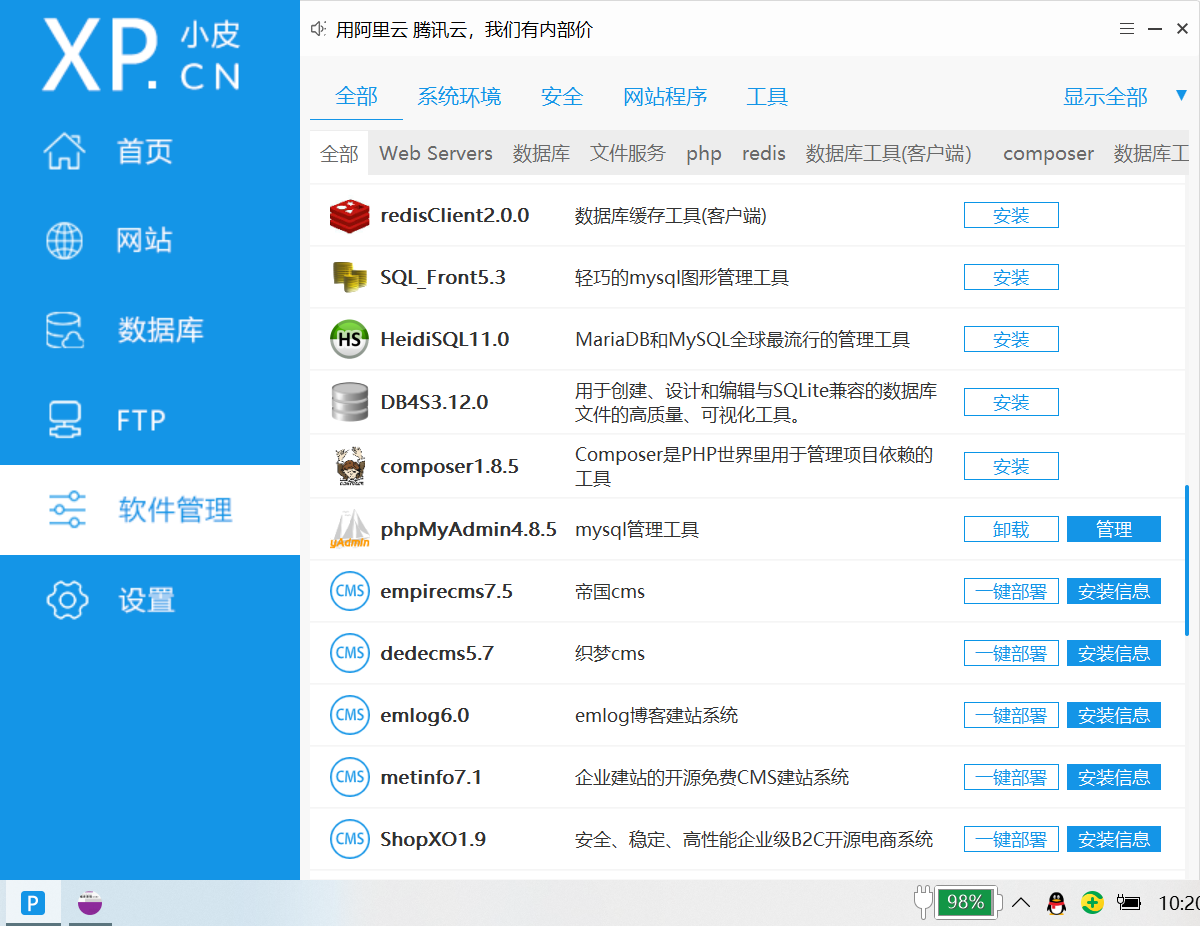Click the database cloud icon in sidebar

coord(66,330)
